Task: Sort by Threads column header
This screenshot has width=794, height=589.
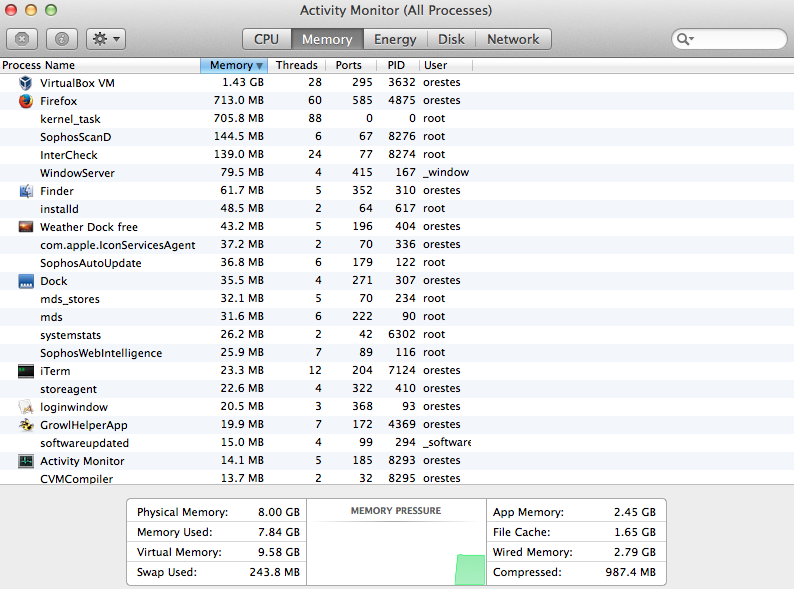Action: tap(296, 65)
